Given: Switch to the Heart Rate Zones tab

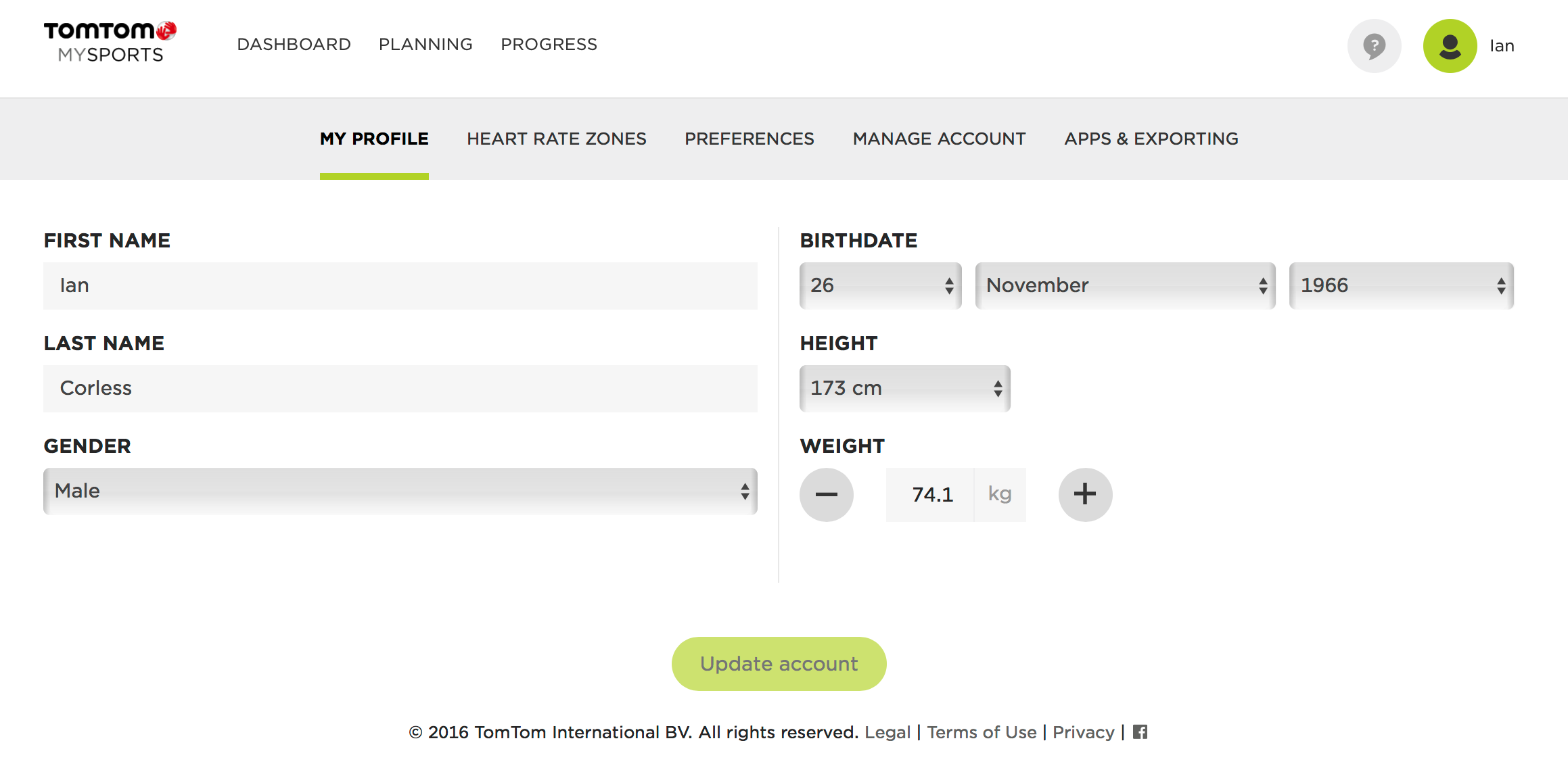Looking at the screenshot, I should [x=556, y=139].
